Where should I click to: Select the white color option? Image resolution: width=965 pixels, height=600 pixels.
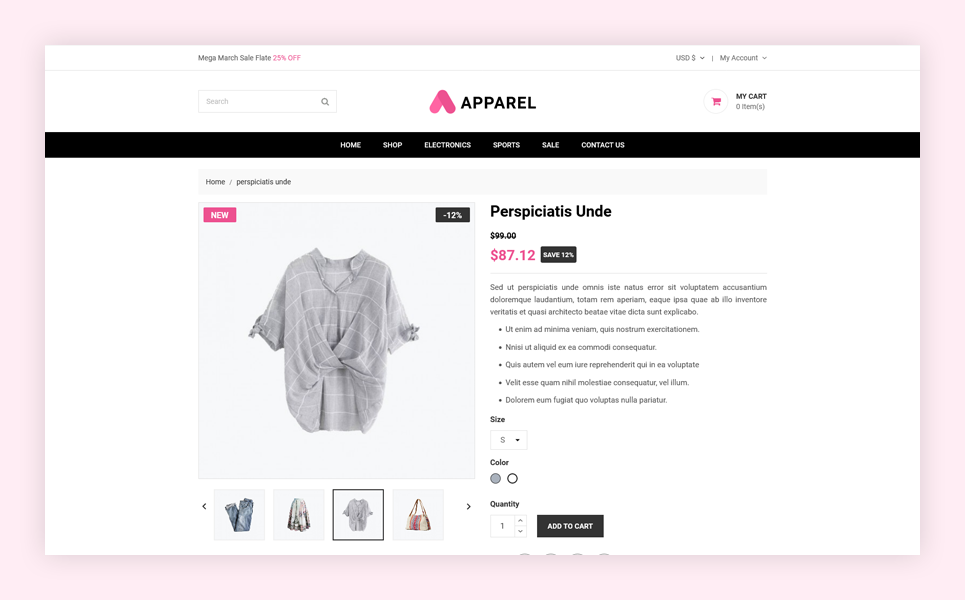[x=512, y=478]
